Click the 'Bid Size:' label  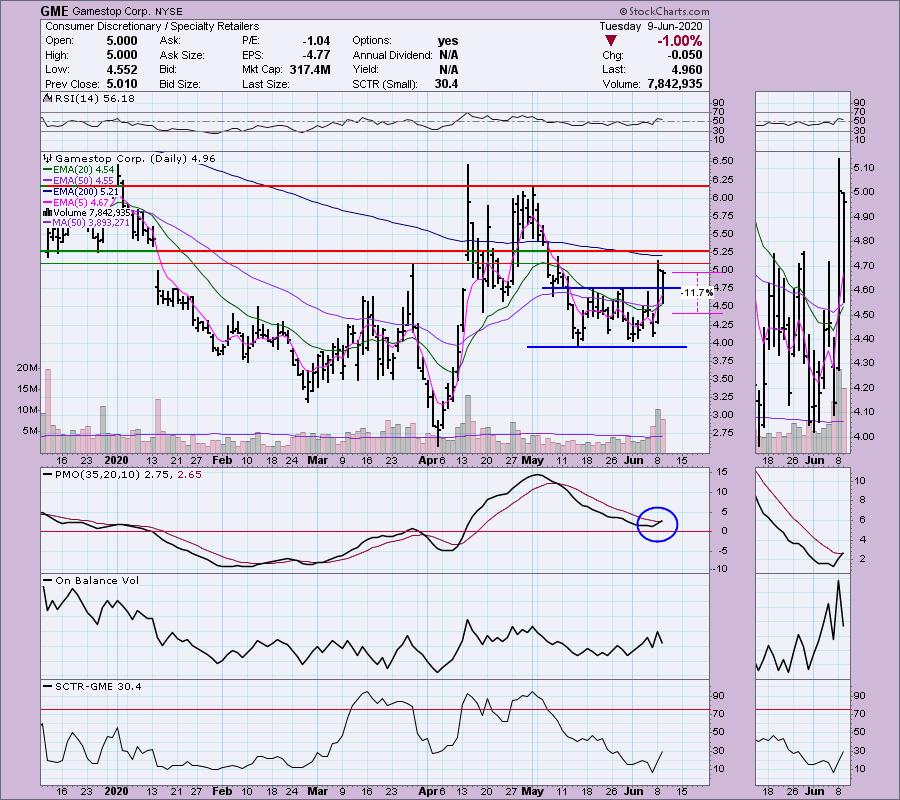[x=180, y=84]
